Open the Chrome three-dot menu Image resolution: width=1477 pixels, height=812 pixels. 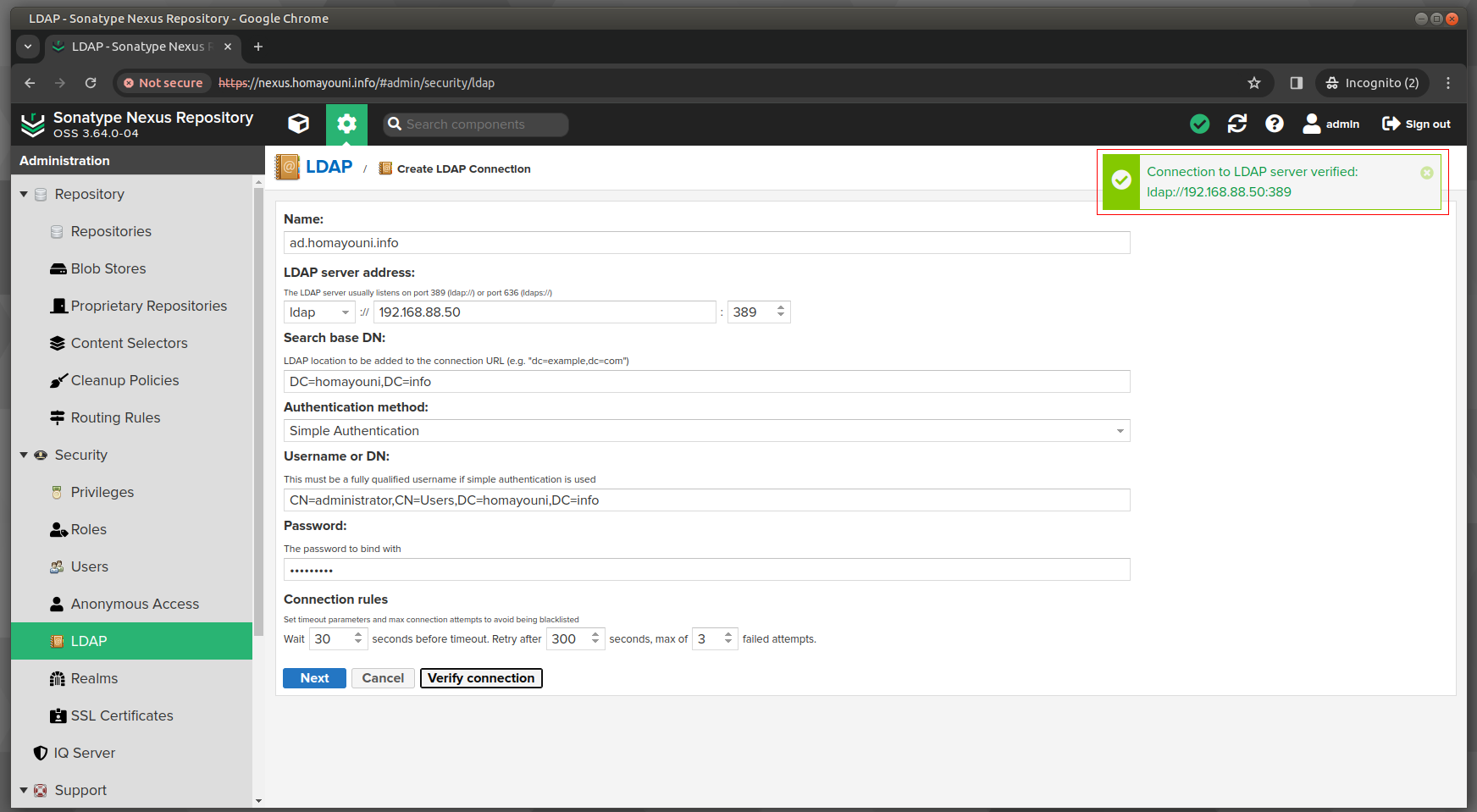pyautogui.click(x=1448, y=83)
